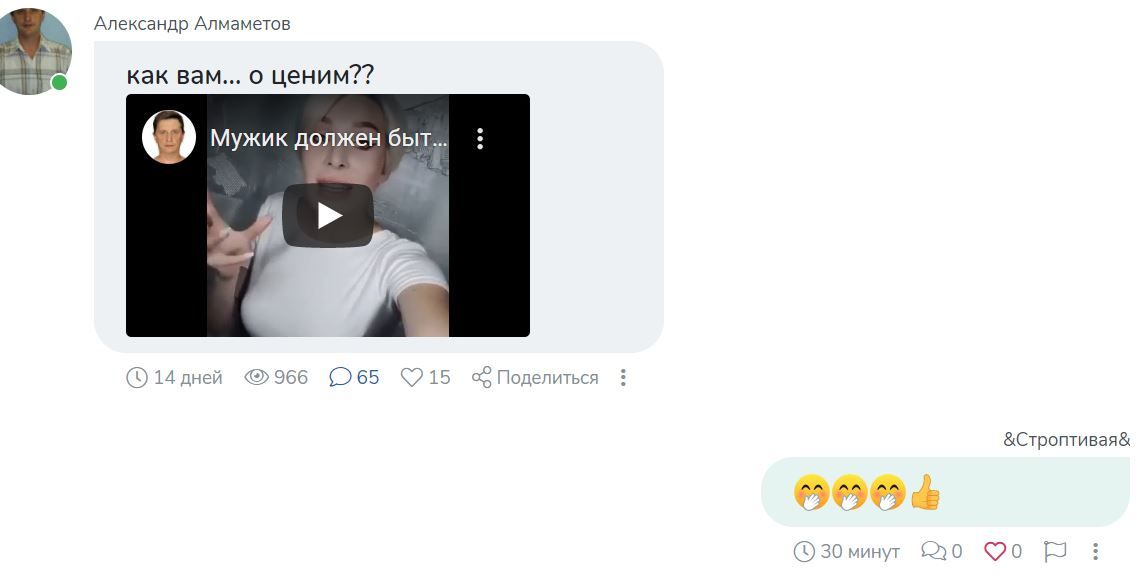
Task: Like the comment via its red heart
Action: [994, 551]
